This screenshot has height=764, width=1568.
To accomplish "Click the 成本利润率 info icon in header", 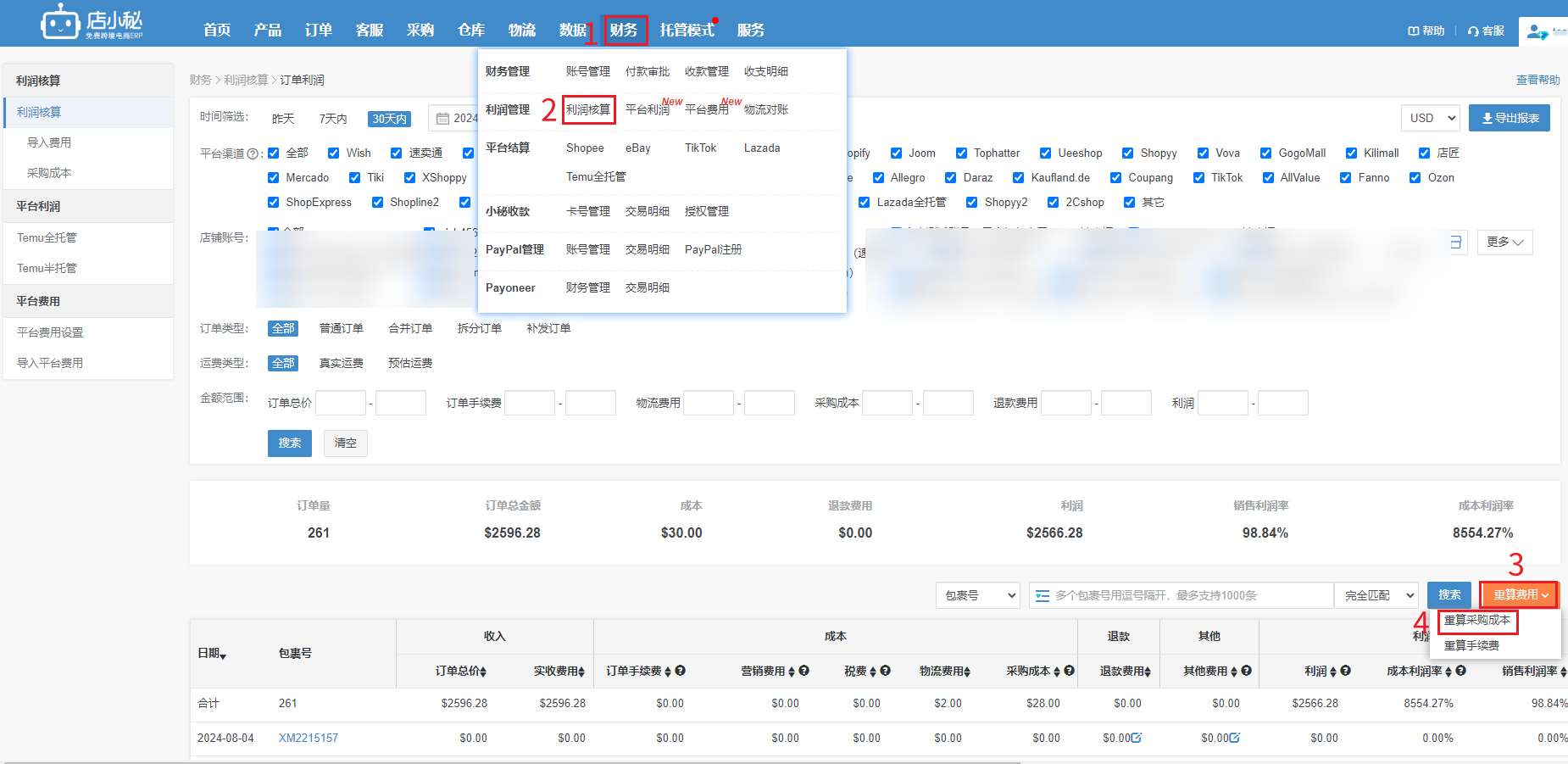I will click(x=1461, y=671).
